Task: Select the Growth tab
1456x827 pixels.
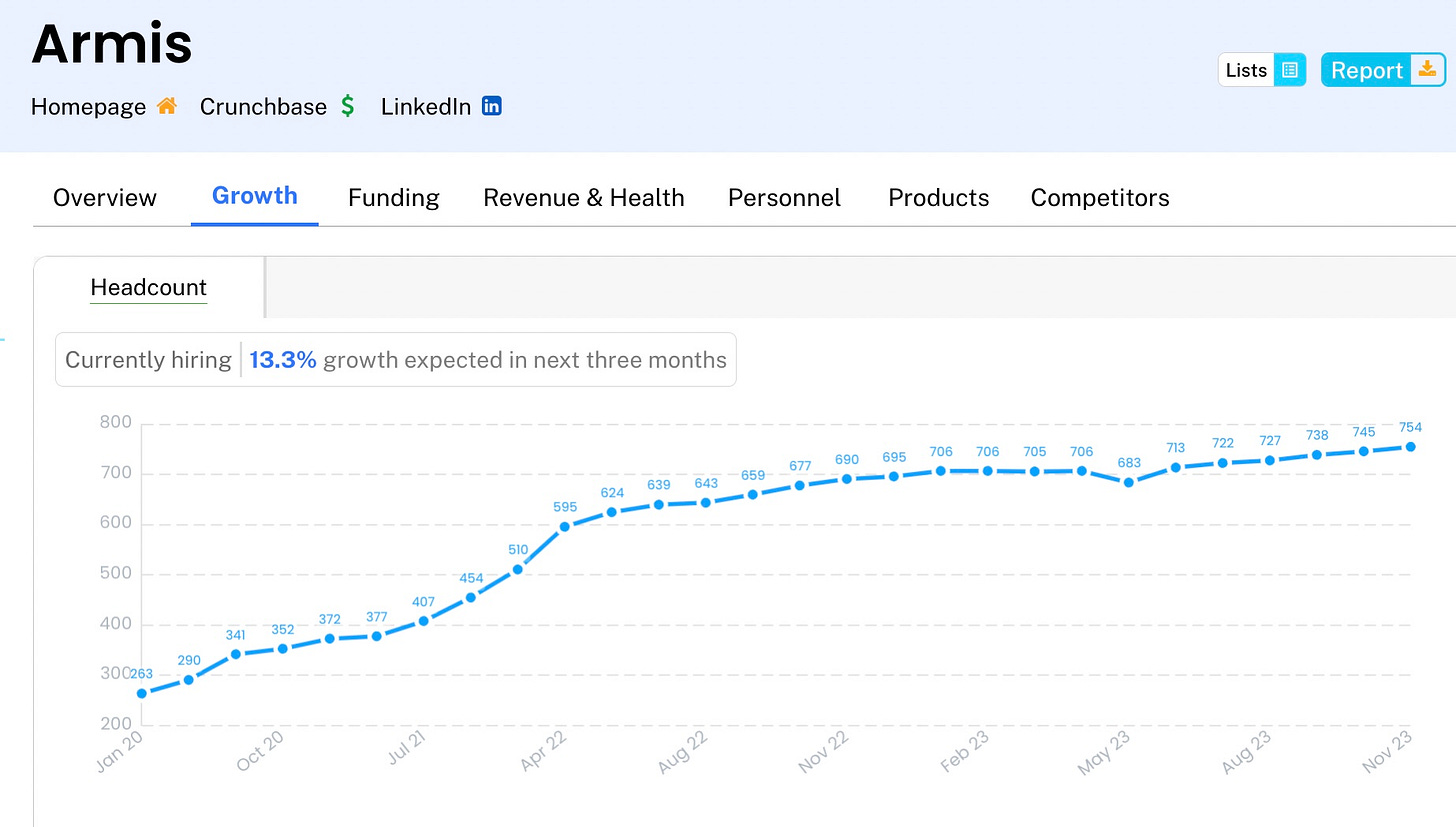Action: [x=255, y=196]
